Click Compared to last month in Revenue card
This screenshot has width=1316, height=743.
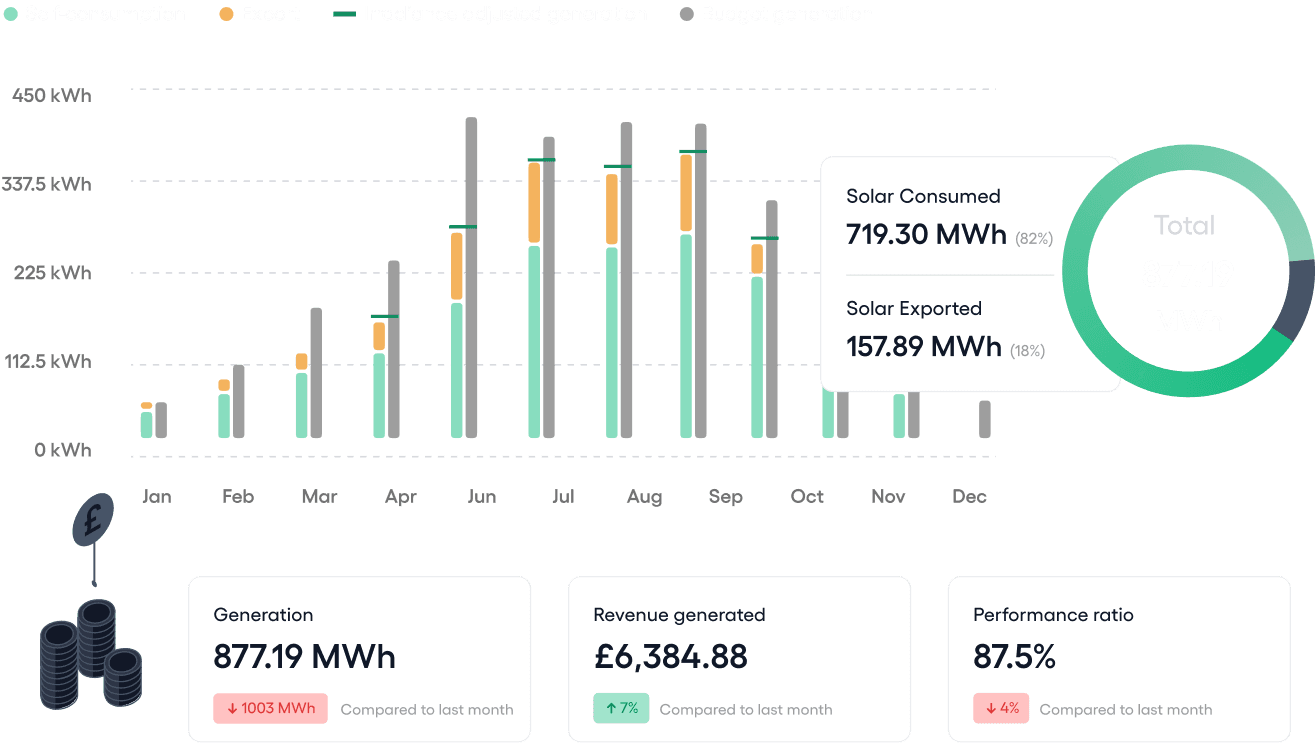click(746, 709)
